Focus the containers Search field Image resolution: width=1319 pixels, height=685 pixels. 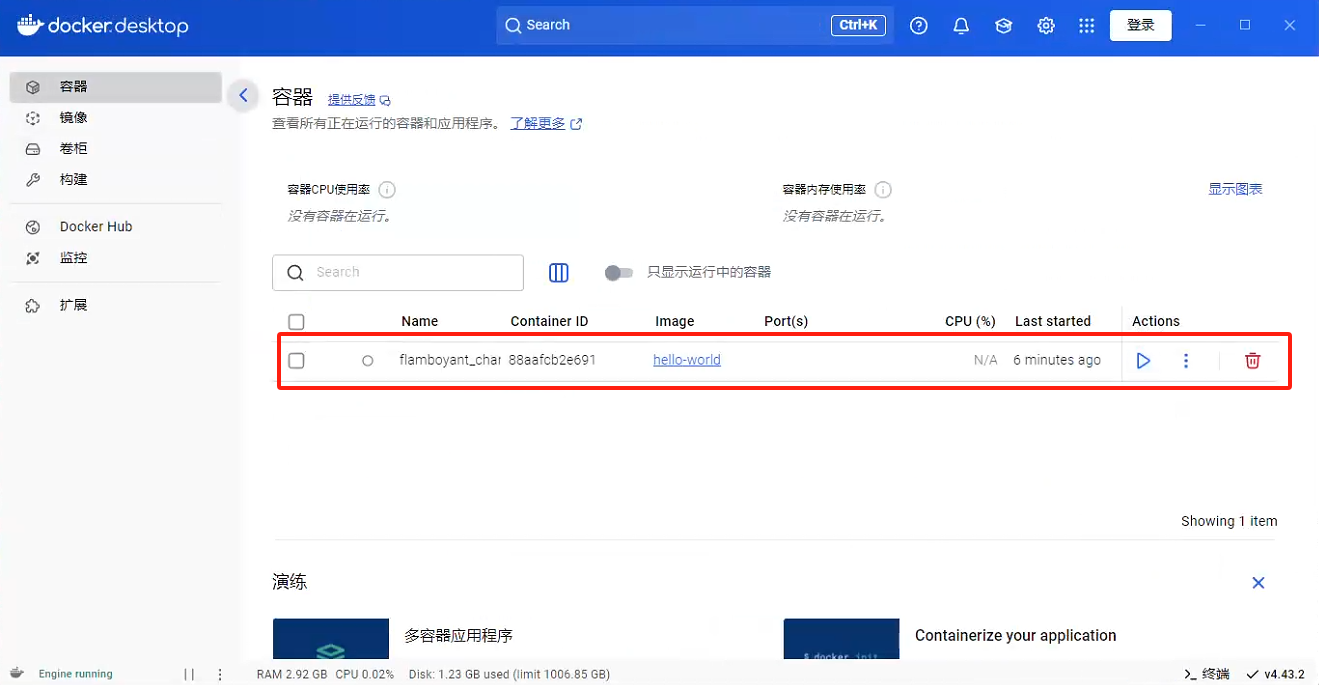point(398,272)
